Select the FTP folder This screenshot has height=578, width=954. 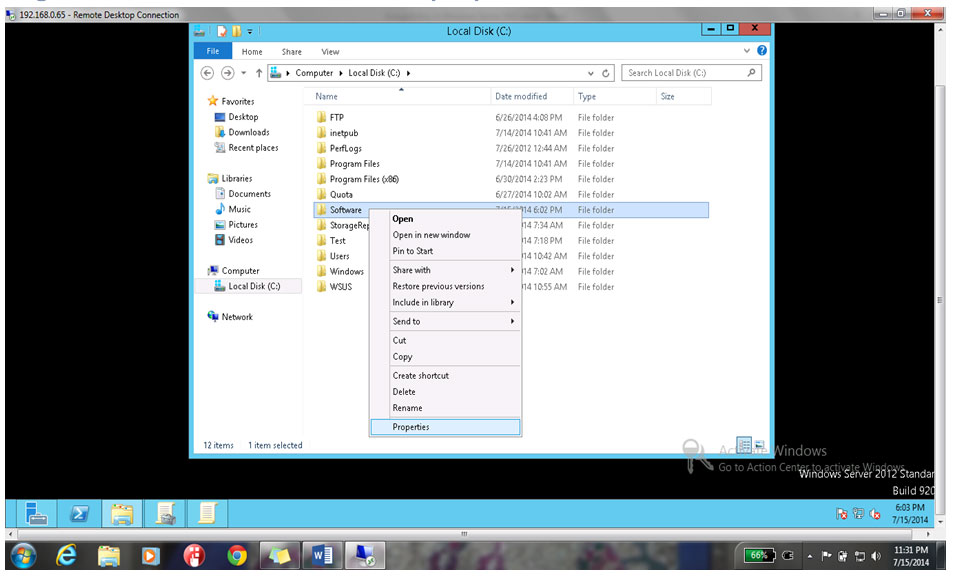tap(336, 117)
